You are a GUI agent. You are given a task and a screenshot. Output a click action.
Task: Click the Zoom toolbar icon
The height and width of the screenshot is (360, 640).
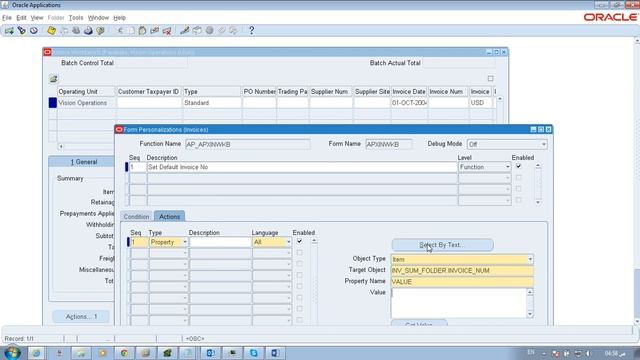pos(197,31)
